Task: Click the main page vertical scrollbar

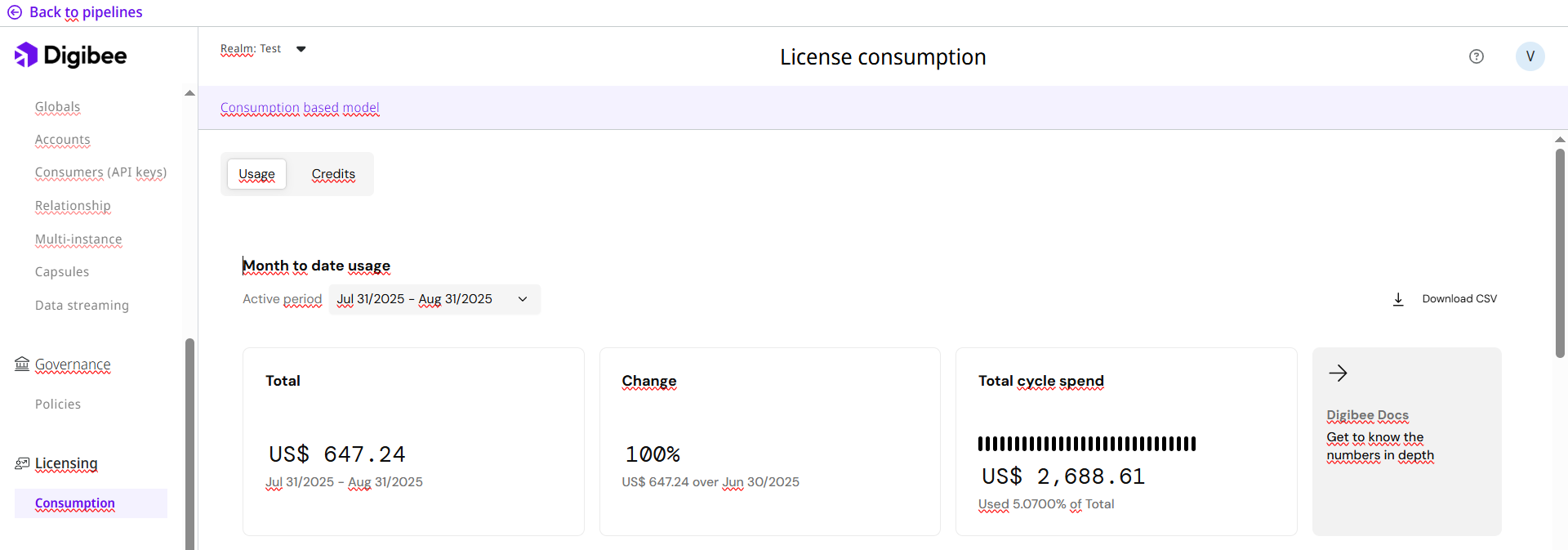Action: pos(1560,253)
